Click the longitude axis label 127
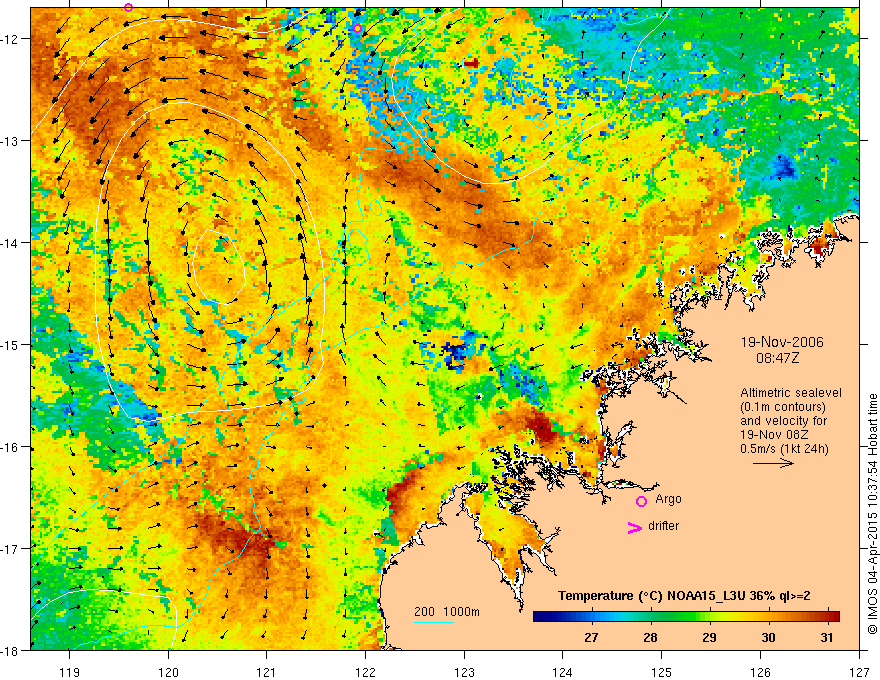 859,672
